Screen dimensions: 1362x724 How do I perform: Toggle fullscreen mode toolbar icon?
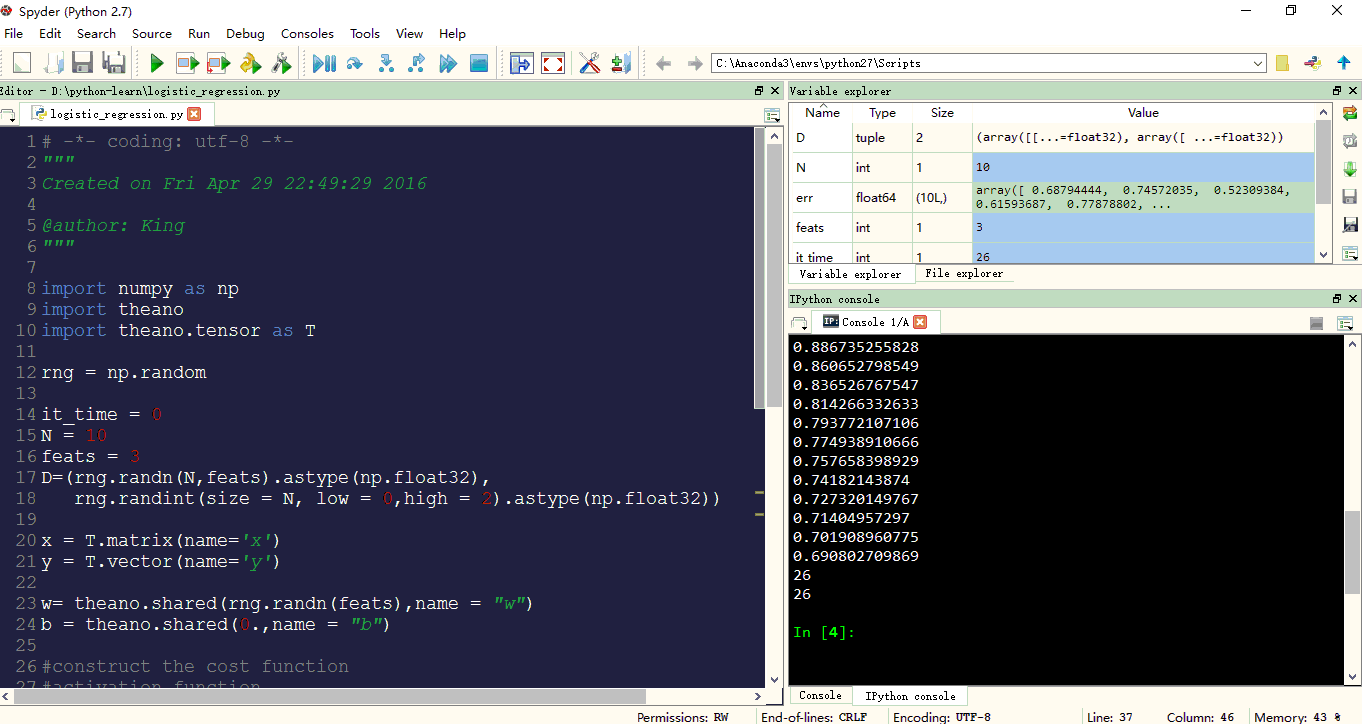coord(553,64)
